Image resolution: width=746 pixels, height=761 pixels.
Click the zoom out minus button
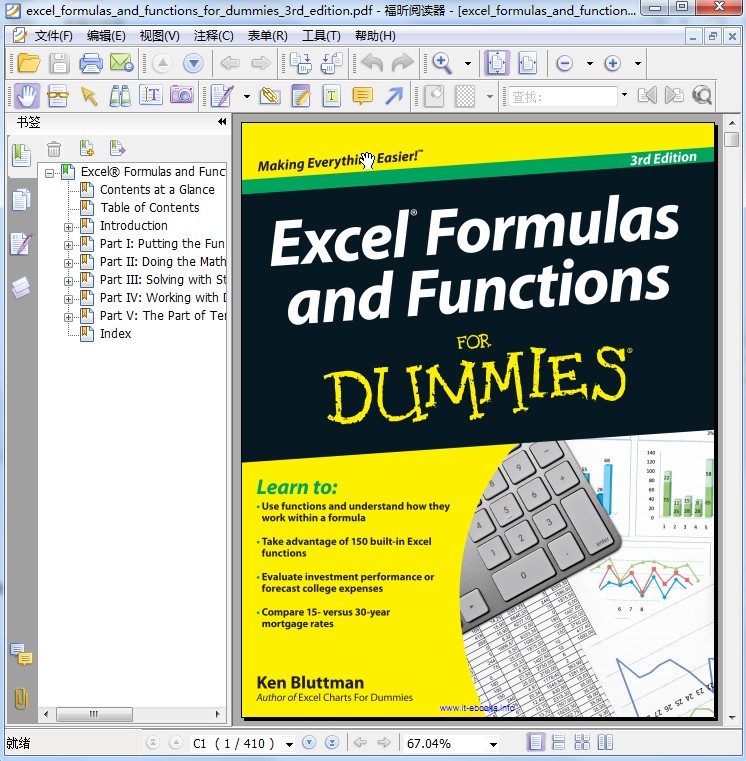click(564, 63)
